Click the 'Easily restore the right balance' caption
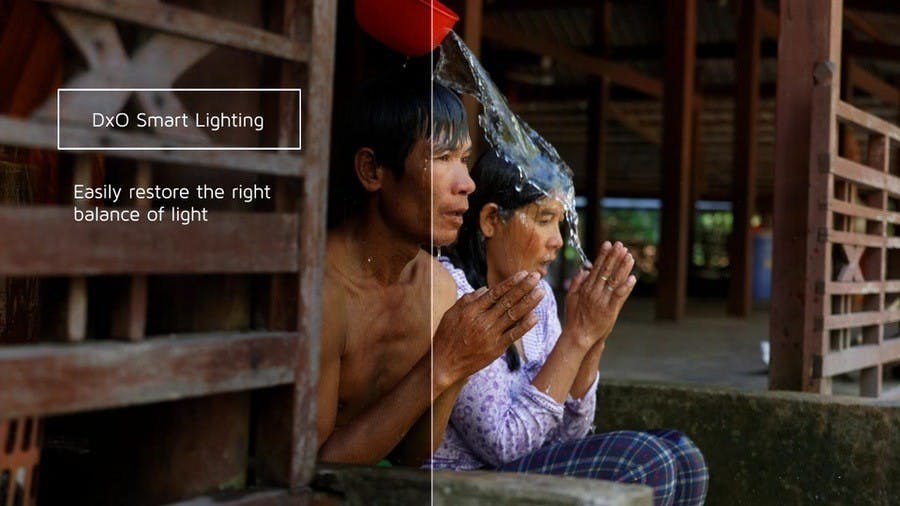Screen dimensions: 900x506 click(172, 203)
